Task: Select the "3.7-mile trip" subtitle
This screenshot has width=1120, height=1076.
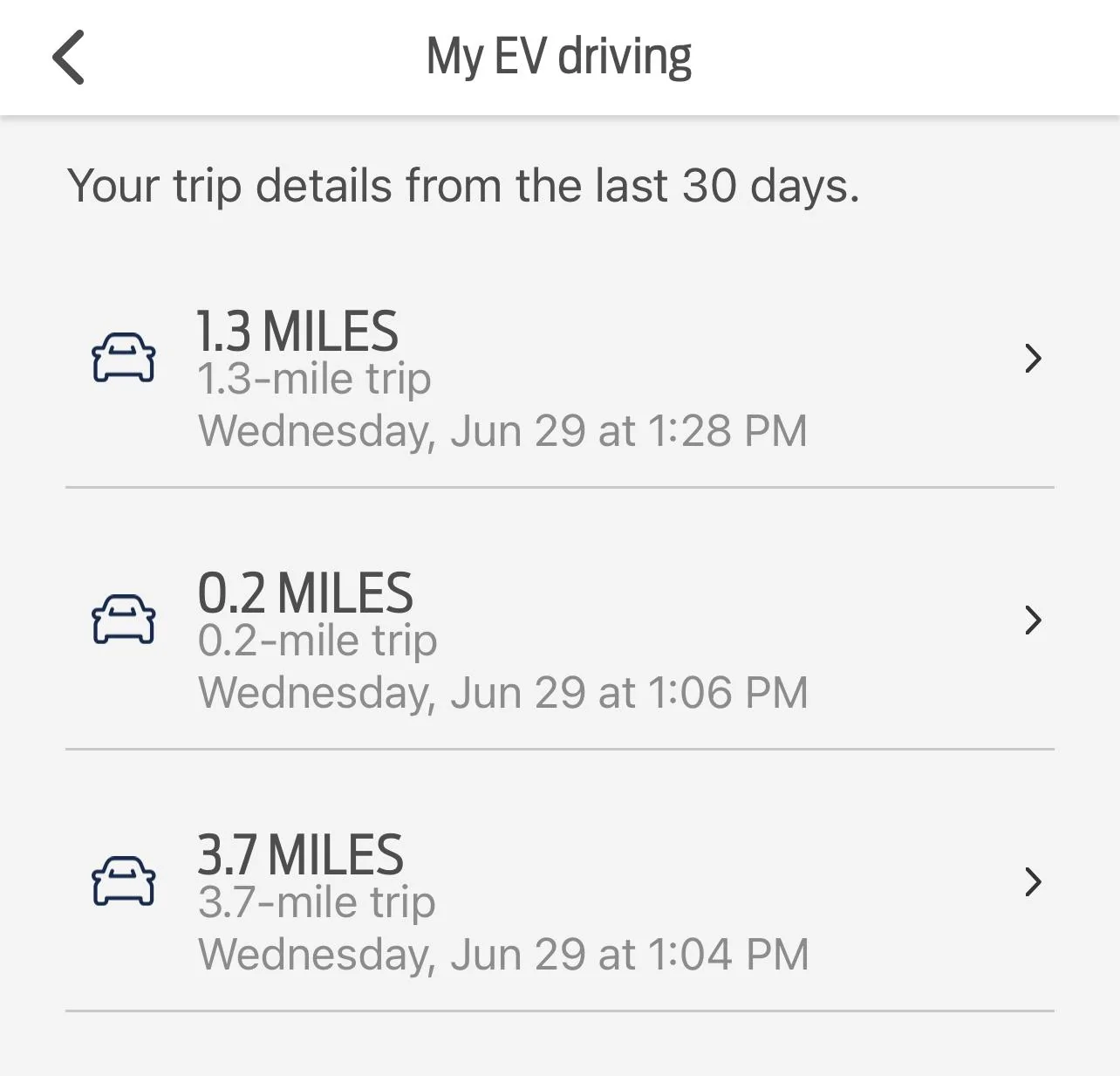Action: point(317,903)
